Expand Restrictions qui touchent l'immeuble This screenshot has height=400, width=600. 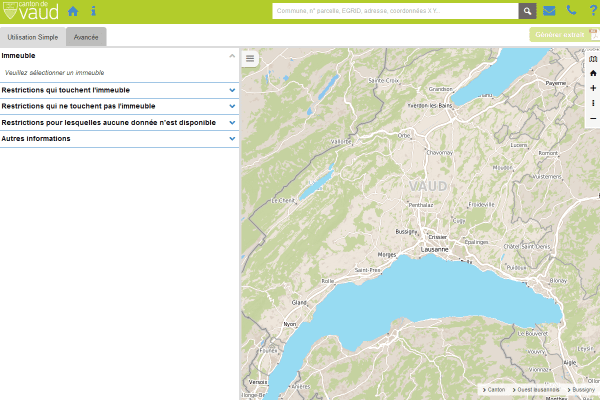tap(119, 90)
